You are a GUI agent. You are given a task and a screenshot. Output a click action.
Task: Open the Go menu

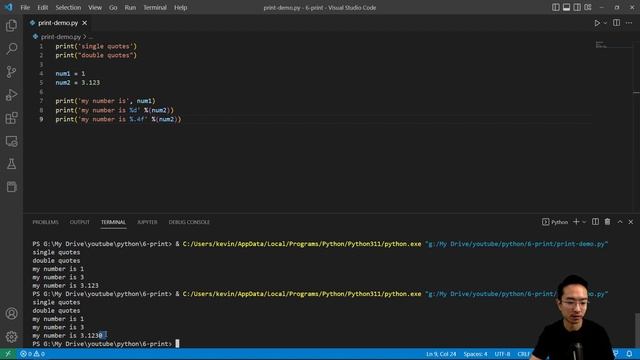[x=113, y=7]
